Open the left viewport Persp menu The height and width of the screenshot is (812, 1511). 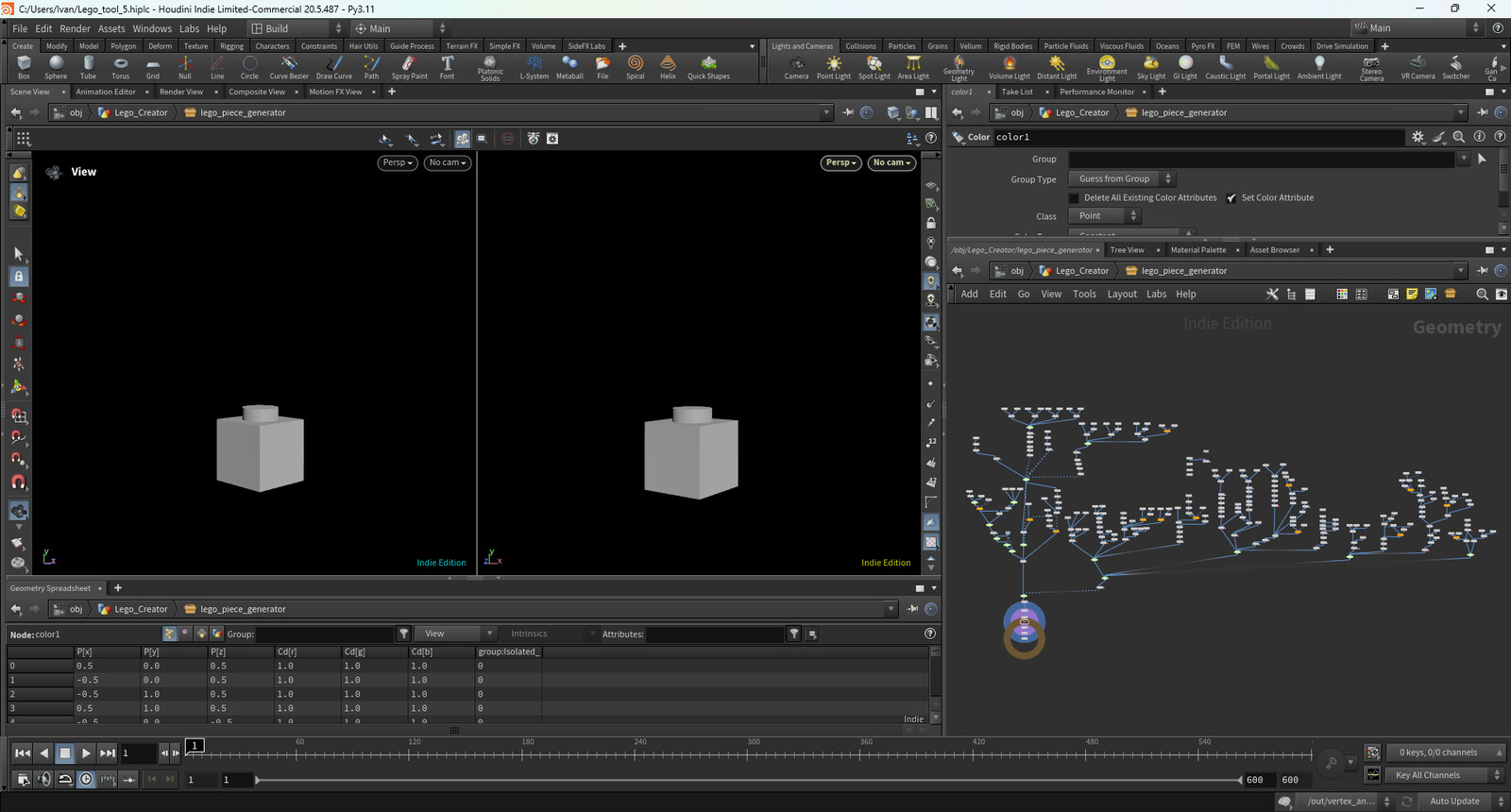(x=398, y=162)
